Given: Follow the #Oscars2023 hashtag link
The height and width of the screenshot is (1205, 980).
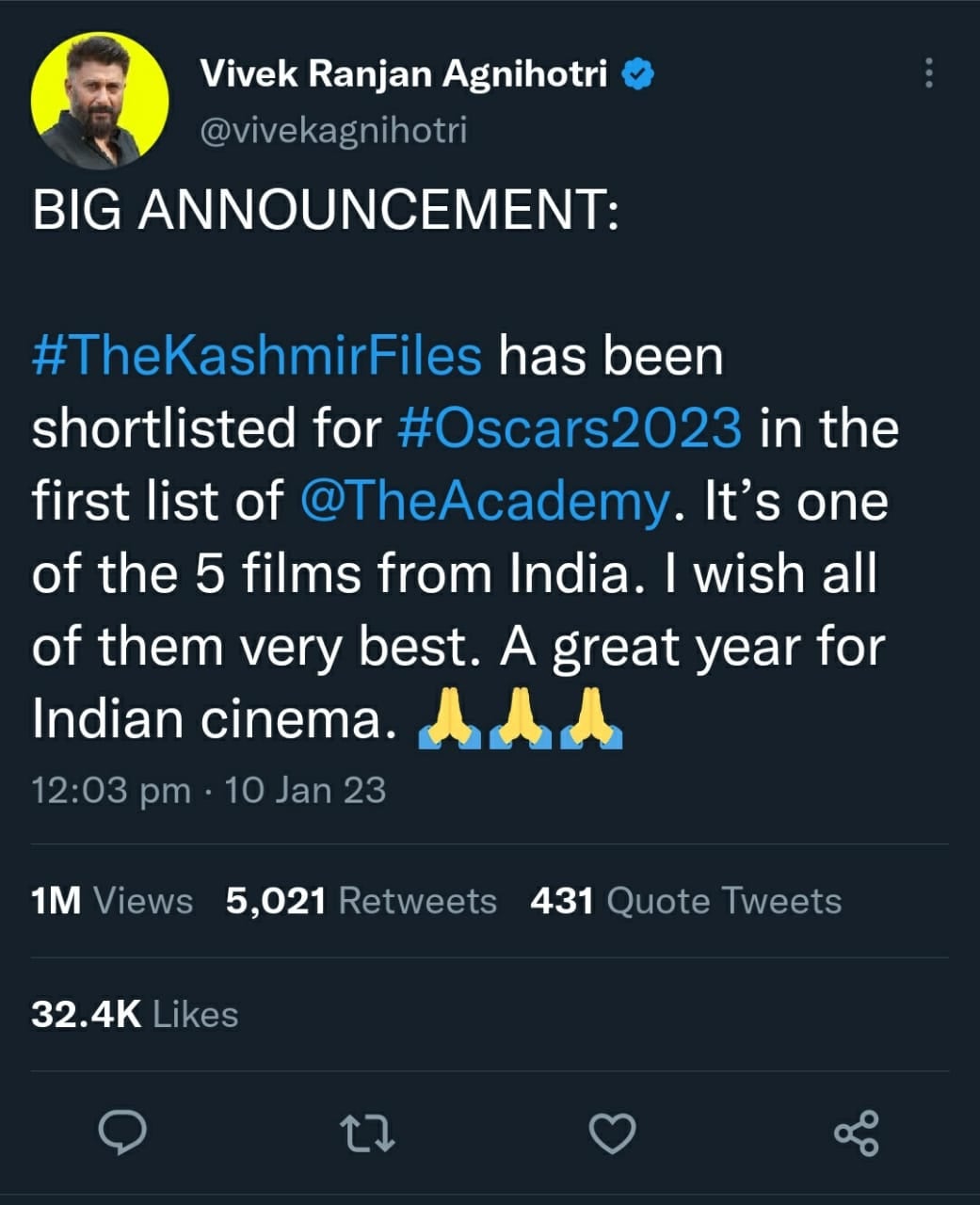Looking at the screenshot, I should click(x=570, y=428).
